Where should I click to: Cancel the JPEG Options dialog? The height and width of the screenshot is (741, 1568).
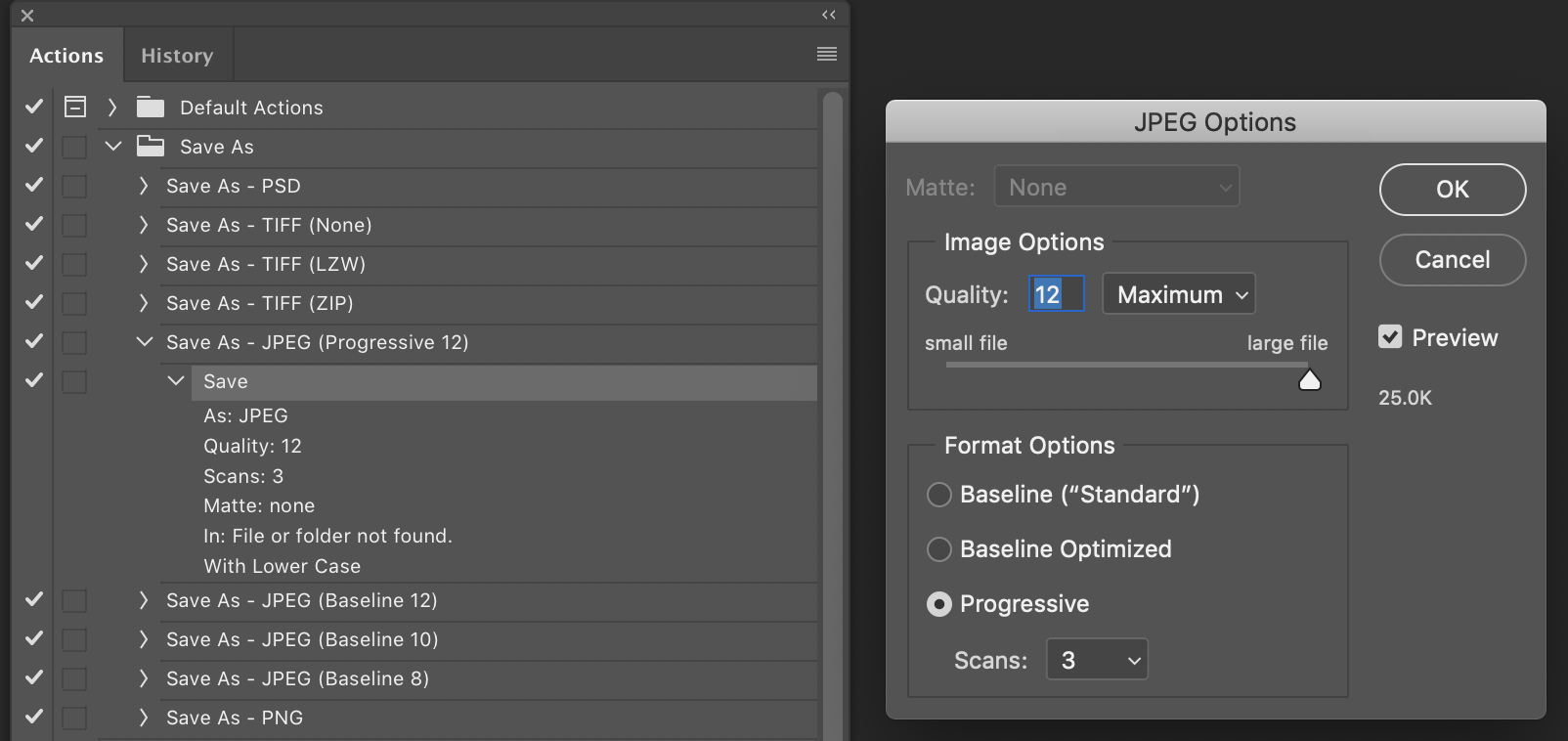click(x=1452, y=260)
